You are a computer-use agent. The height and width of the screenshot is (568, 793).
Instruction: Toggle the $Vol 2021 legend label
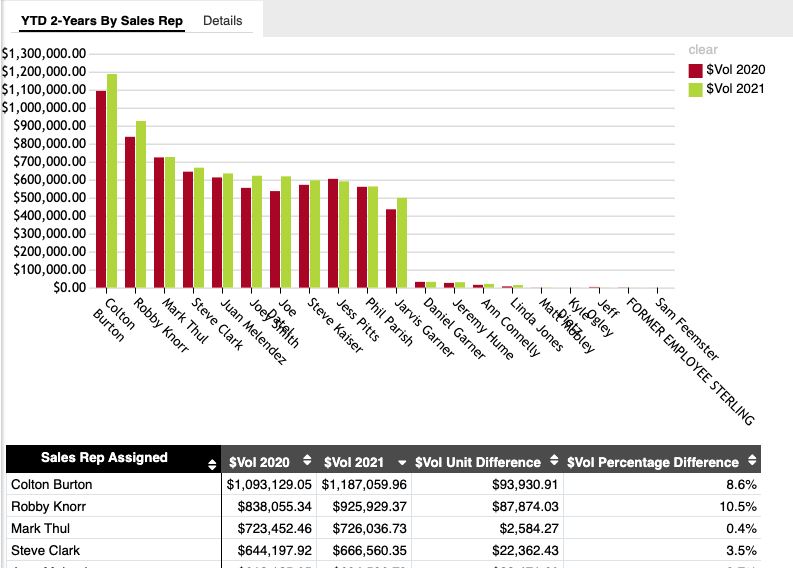pyautogui.click(x=735, y=89)
